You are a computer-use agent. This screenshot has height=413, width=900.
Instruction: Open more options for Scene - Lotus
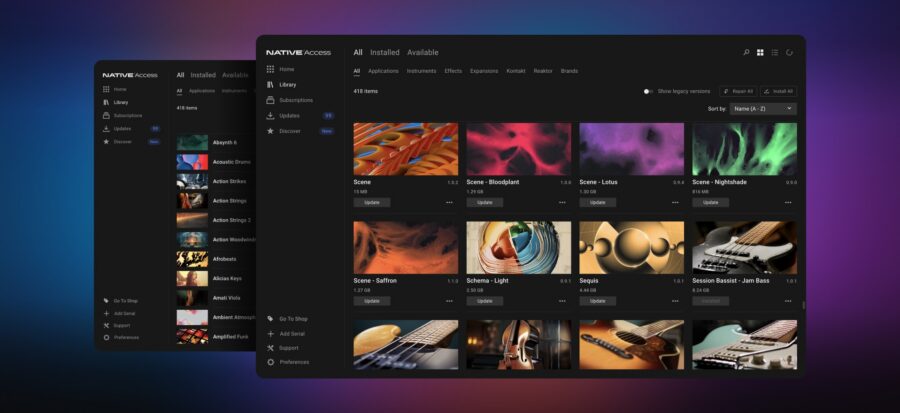pos(675,202)
